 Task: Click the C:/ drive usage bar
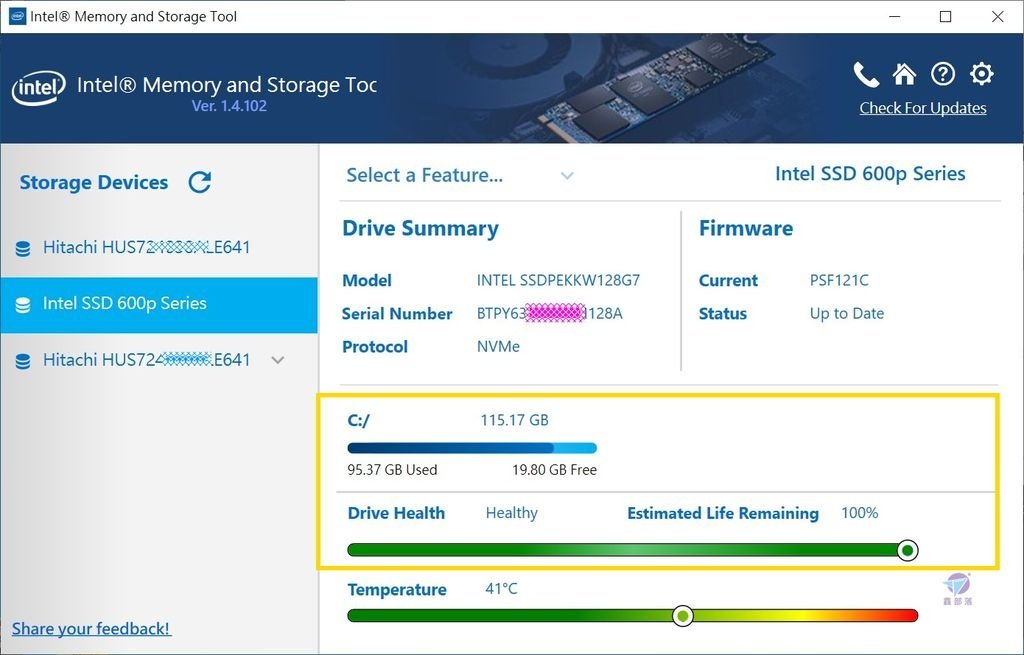(x=472, y=448)
